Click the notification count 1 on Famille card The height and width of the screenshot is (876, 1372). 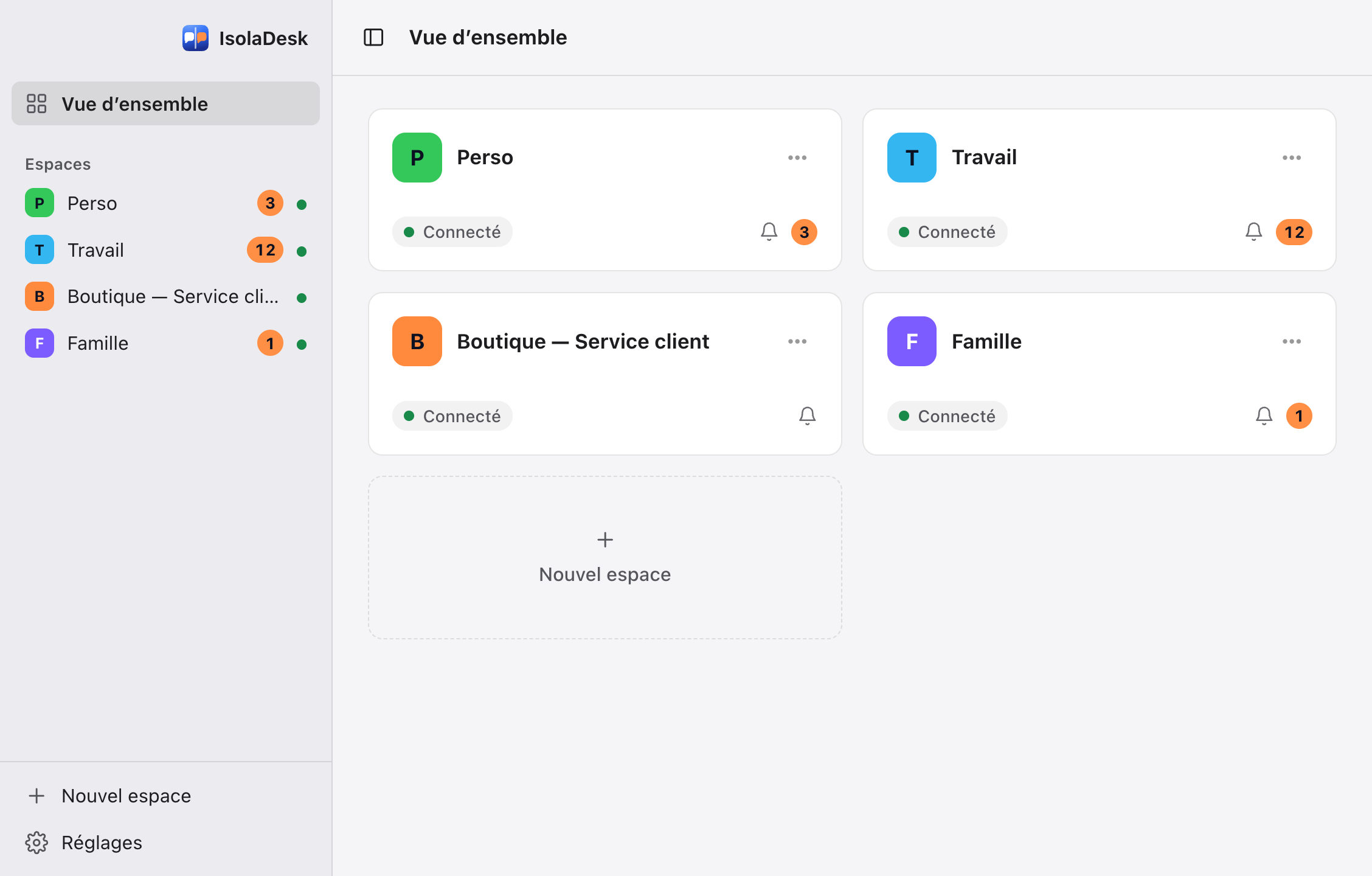pyautogui.click(x=1299, y=416)
